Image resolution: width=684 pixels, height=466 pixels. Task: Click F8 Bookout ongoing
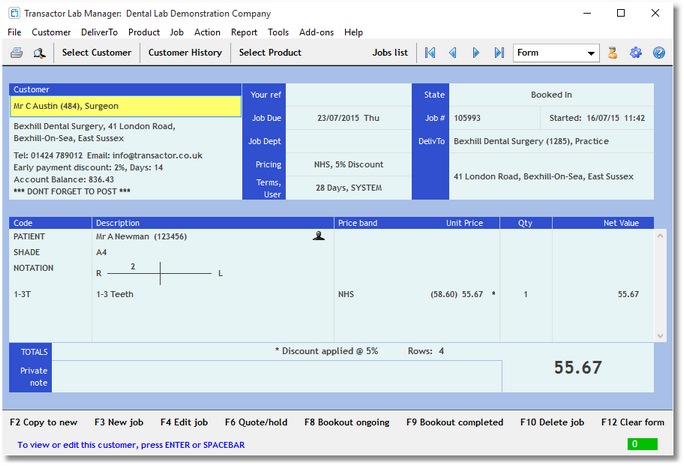(x=347, y=422)
